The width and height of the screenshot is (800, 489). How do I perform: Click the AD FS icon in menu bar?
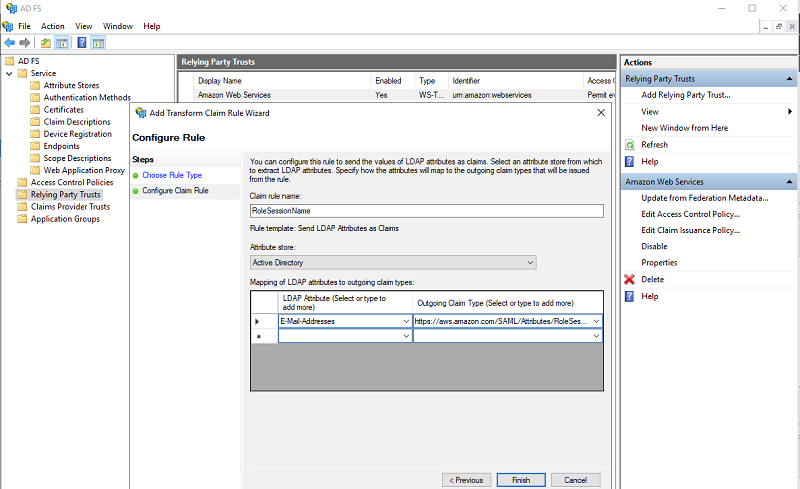point(8,26)
